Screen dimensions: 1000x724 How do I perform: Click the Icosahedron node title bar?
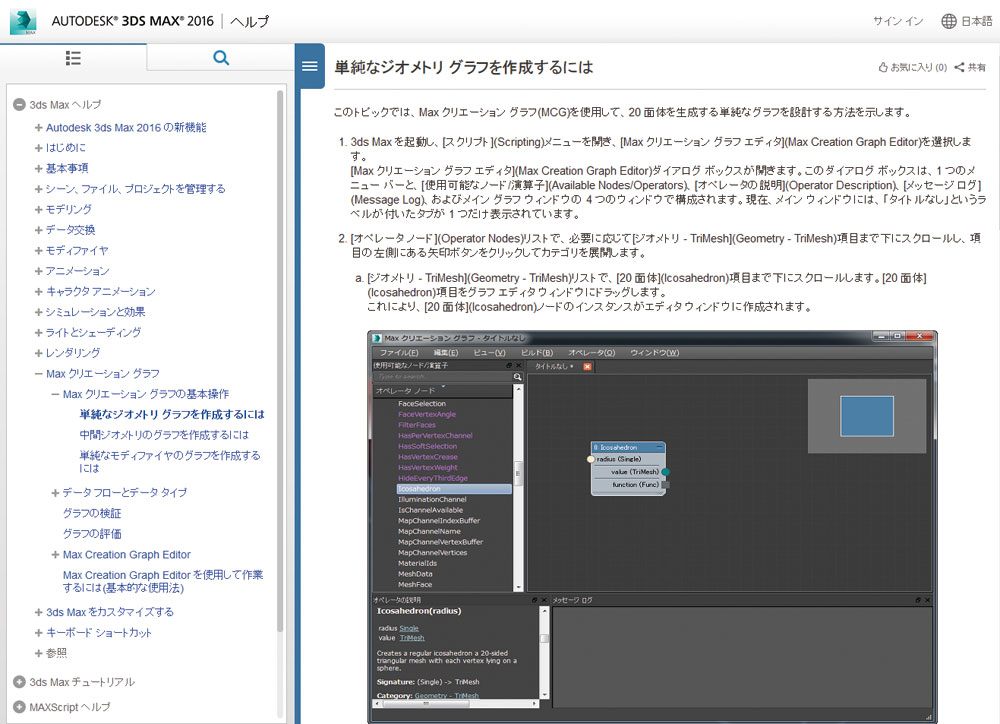(x=628, y=448)
